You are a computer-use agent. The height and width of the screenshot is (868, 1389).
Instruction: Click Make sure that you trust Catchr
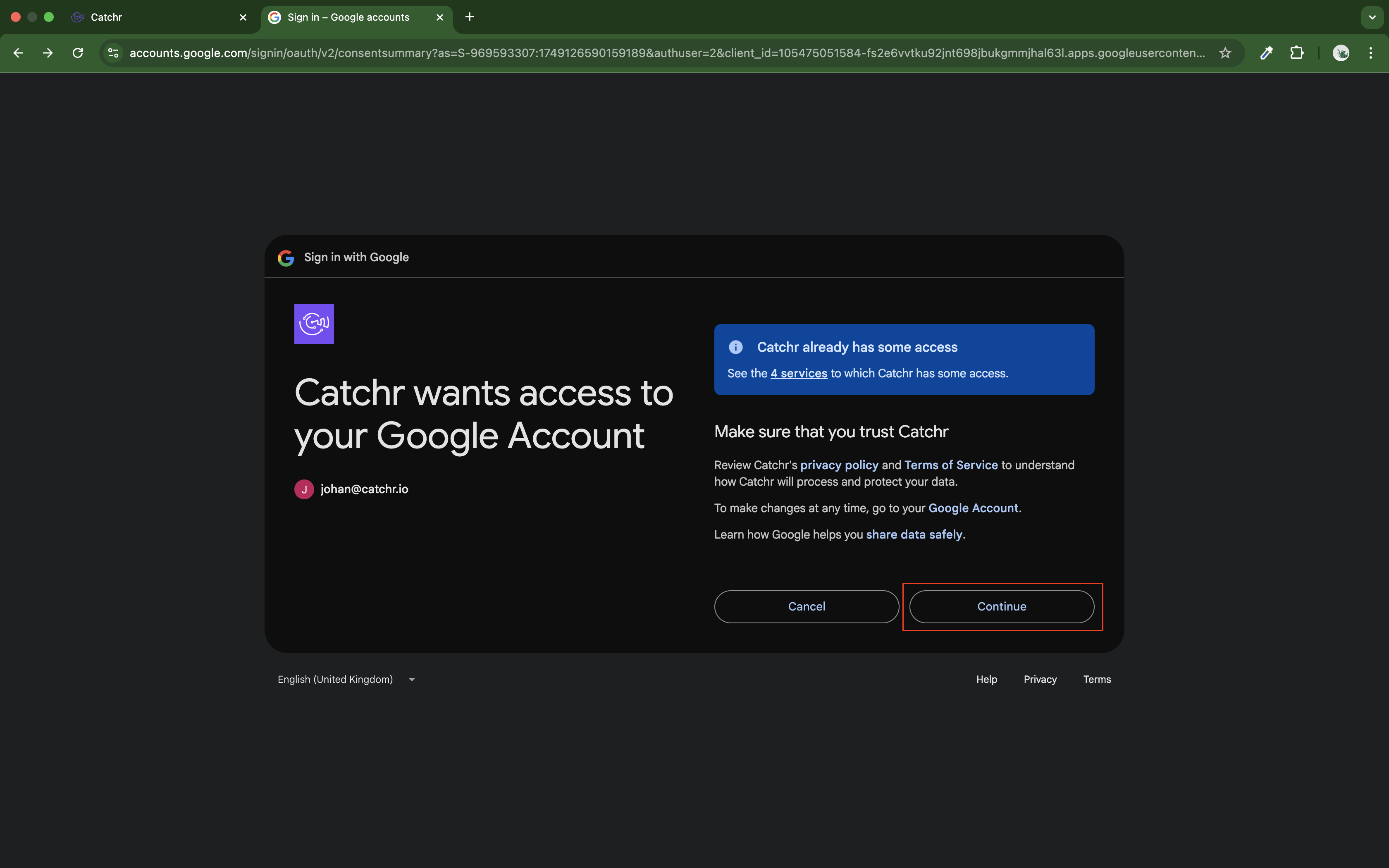[x=831, y=432]
